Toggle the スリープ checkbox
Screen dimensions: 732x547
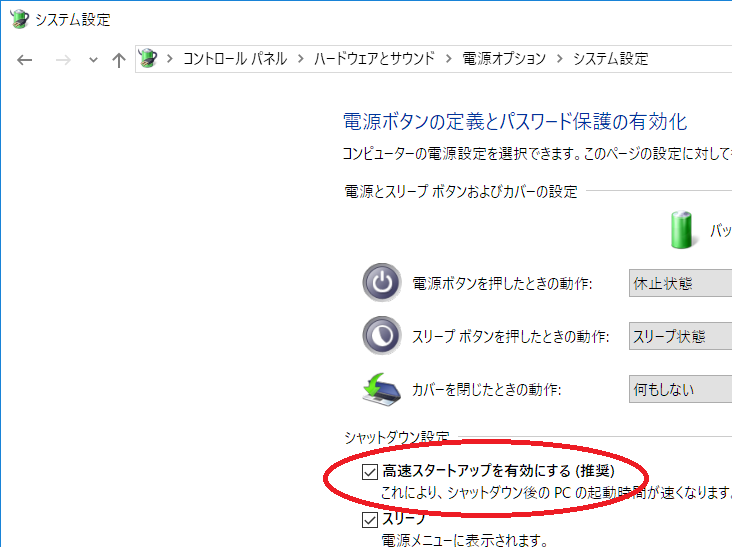tap(370, 520)
